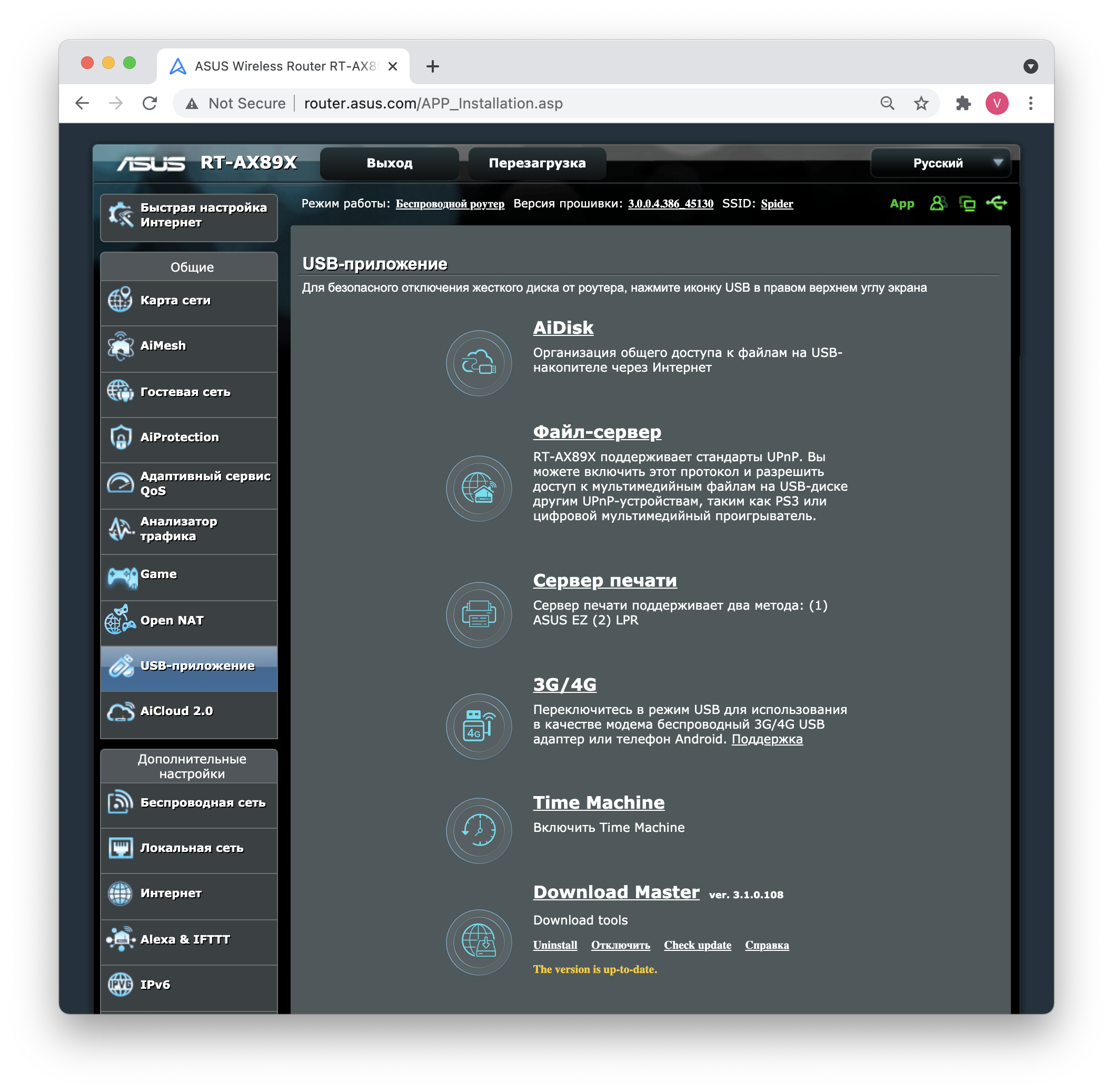Open the 3G/4G heading link
This screenshot has height=1092, width=1113.
tap(565, 685)
